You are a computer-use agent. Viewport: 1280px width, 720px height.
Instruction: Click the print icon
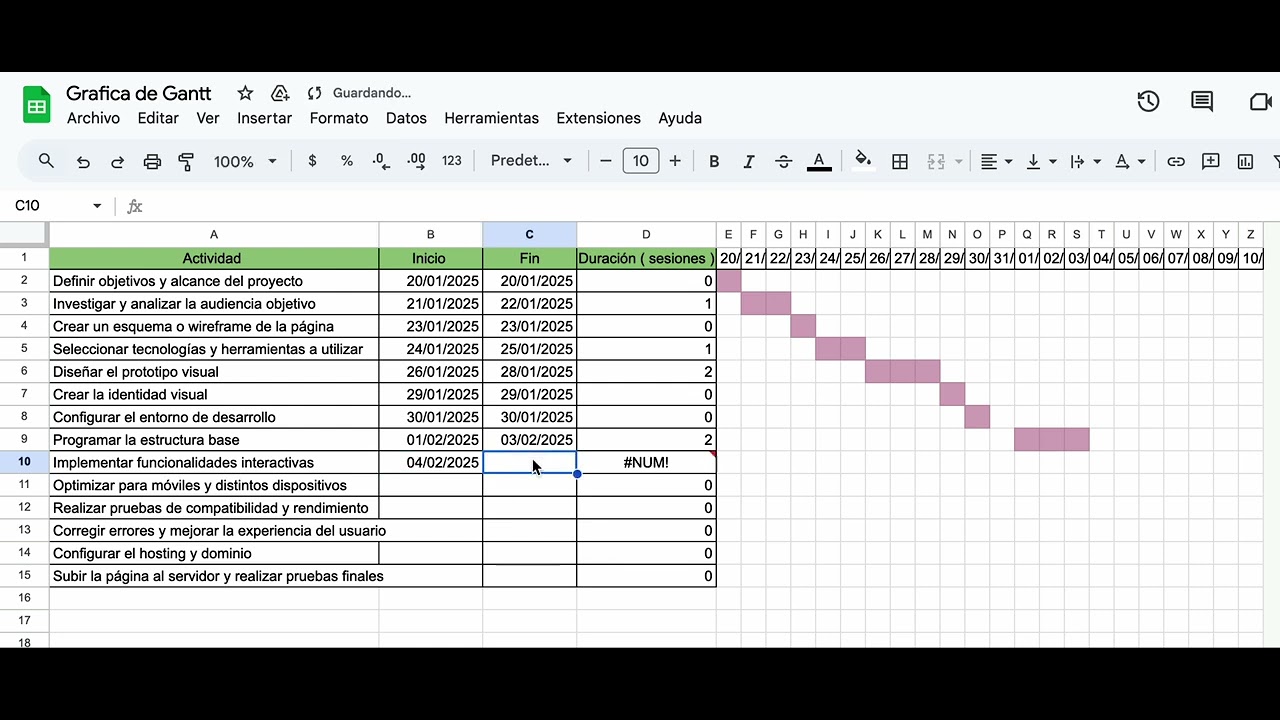pos(152,161)
